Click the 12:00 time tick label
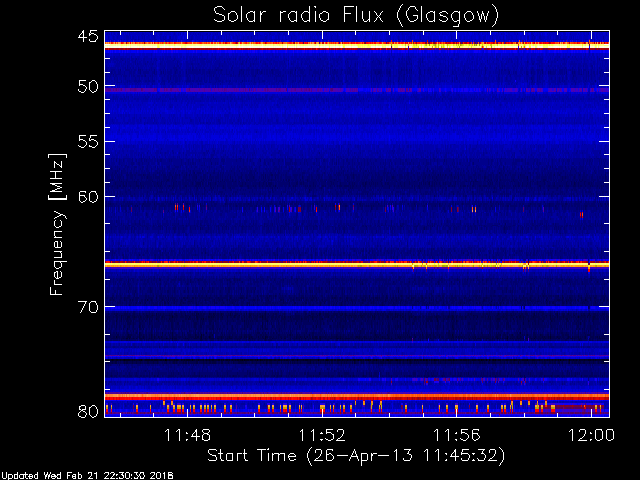This screenshot has height=480, width=640. [591, 435]
